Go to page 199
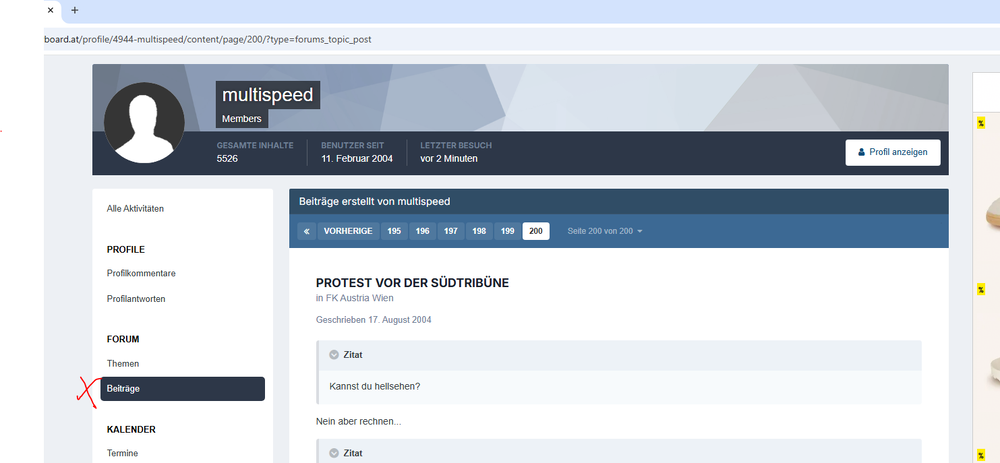 pyautogui.click(x=508, y=231)
